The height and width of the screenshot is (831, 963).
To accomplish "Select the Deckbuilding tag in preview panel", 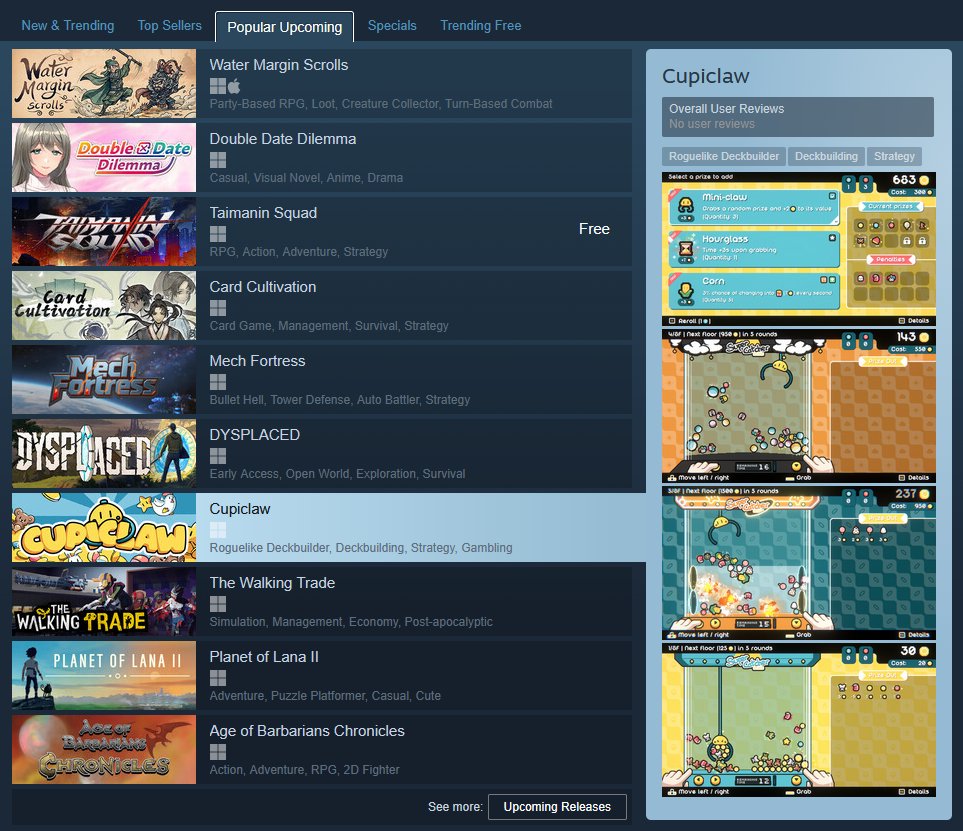I will pyautogui.click(x=826, y=157).
